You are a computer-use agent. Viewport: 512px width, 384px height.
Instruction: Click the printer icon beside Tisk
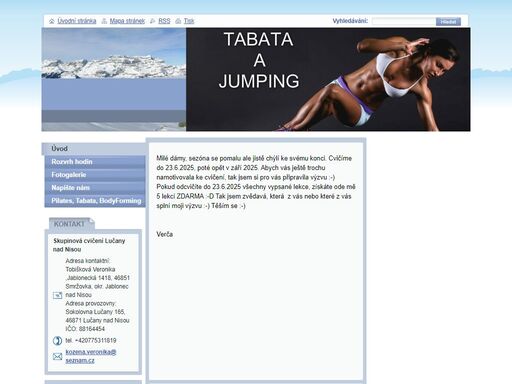[x=178, y=21]
